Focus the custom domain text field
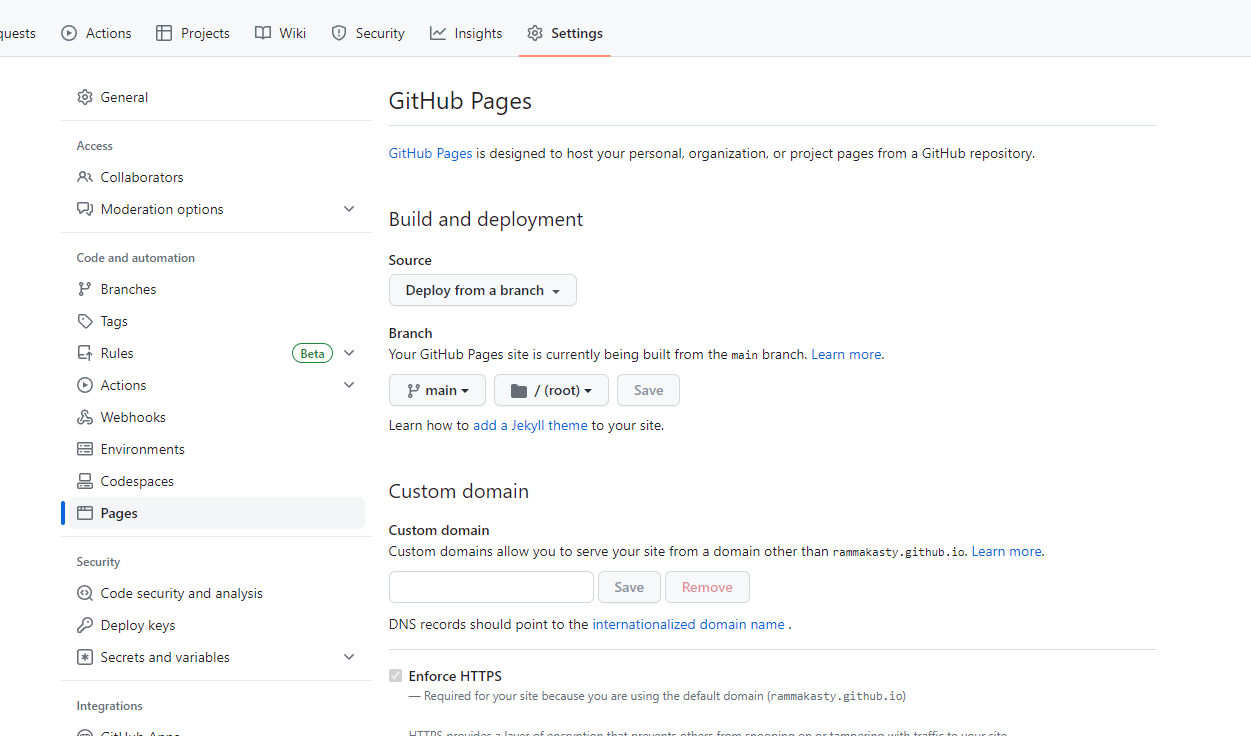 coord(491,587)
